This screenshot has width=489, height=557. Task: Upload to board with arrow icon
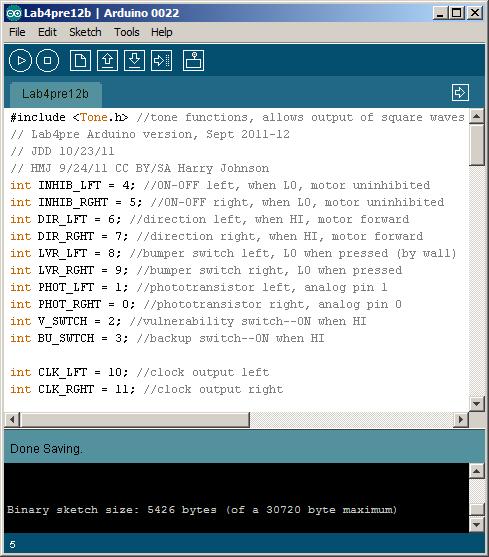(162, 60)
